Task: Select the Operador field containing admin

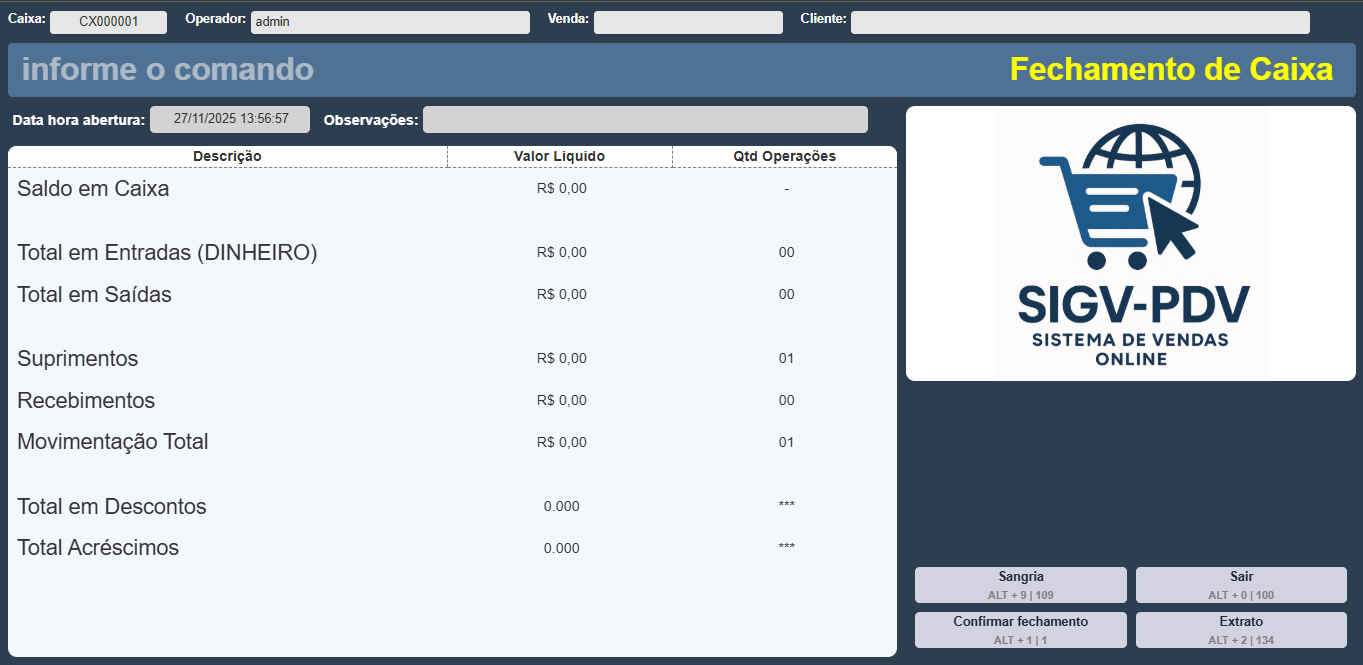Action: (390, 22)
